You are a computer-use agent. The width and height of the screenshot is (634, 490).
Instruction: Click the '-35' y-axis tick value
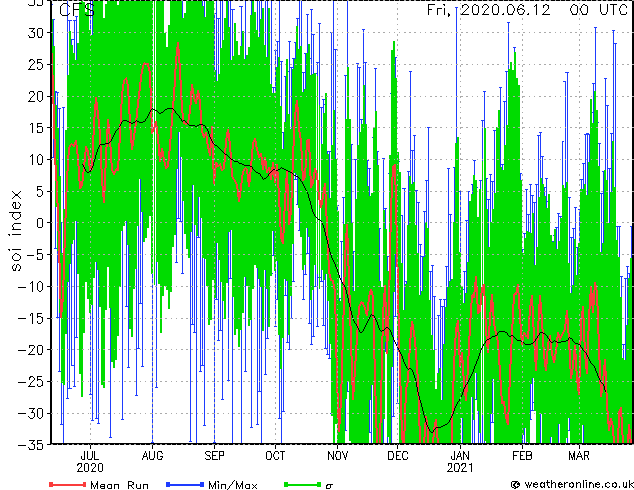pos(32,445)
